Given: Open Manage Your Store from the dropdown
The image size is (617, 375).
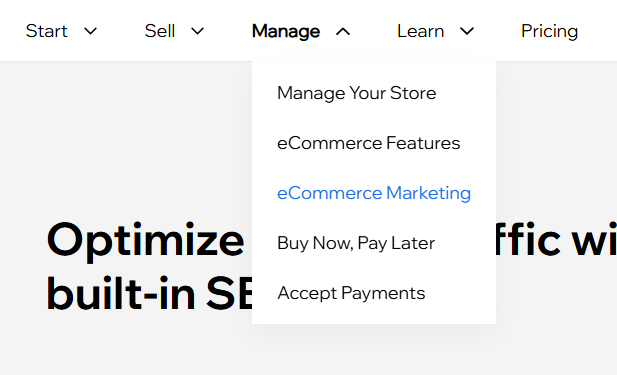Looking at the screenshot, I should coord(357,94).
